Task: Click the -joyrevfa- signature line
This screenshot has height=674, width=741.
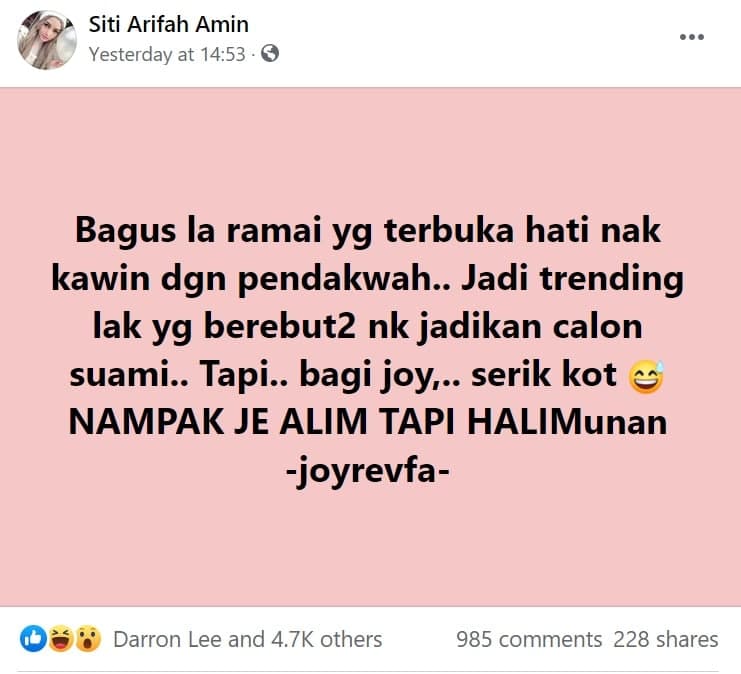Action: pos(368,471)
